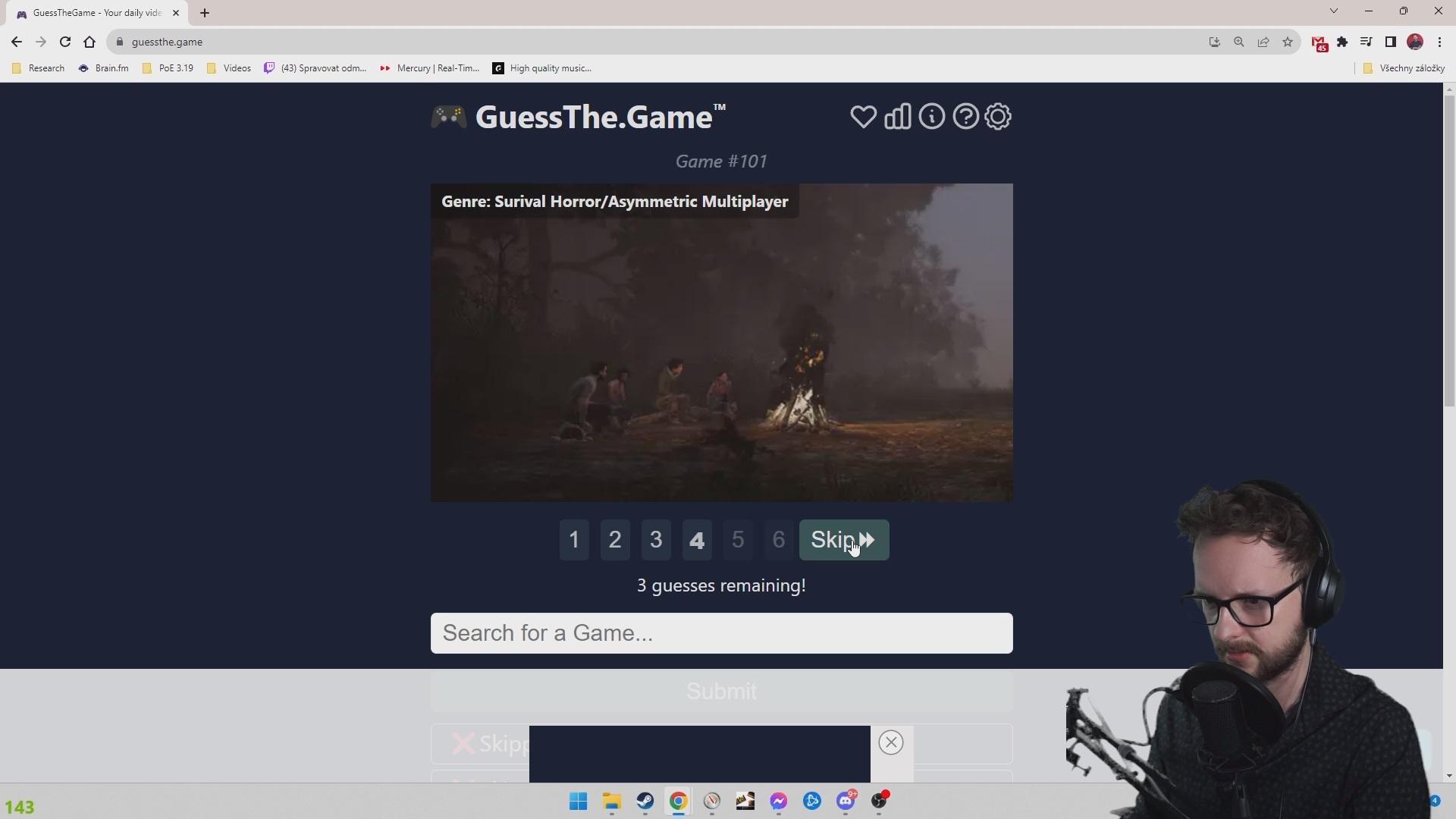
Task: Click the GuessThe.Game logo title
Action: 579,117
